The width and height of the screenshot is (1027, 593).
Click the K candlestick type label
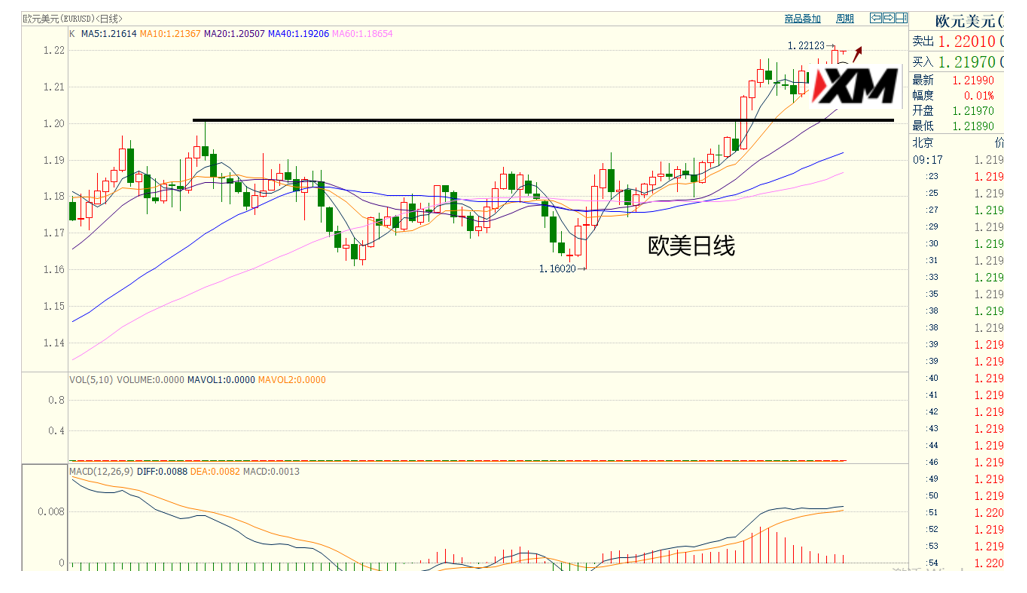[x=73, y=33]
